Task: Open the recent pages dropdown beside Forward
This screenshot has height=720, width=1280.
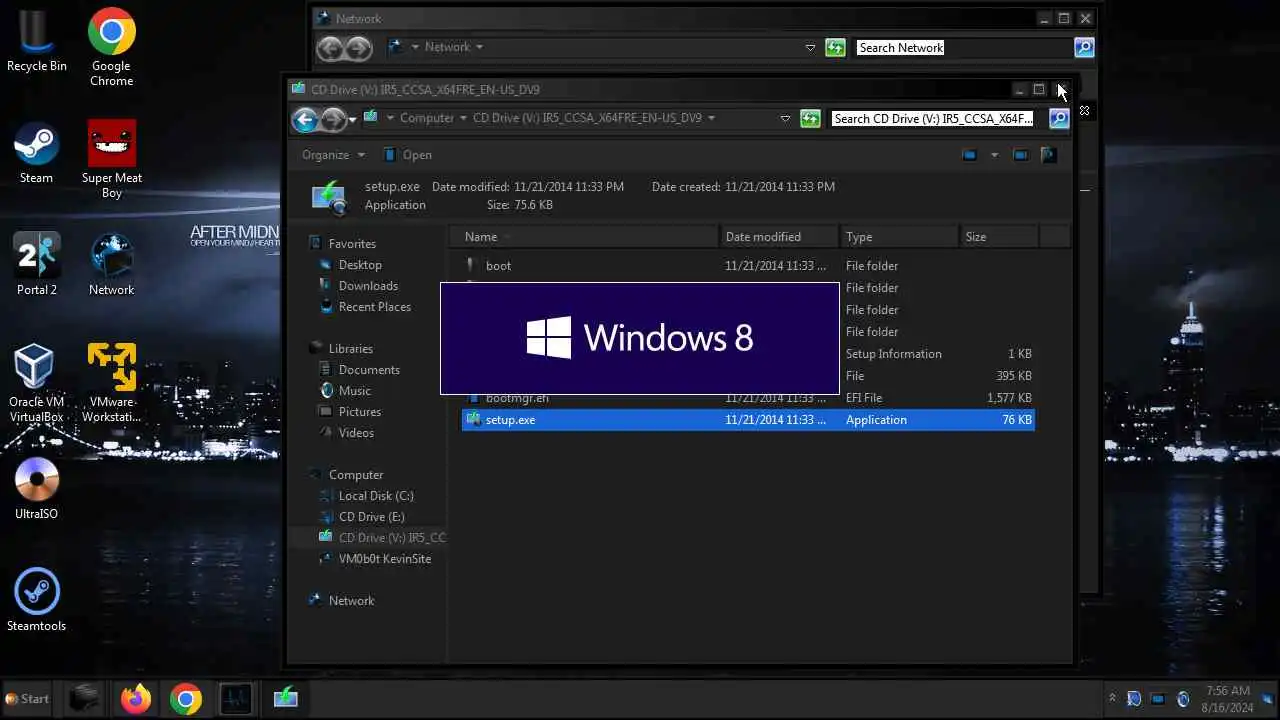Action: point(352,120)
